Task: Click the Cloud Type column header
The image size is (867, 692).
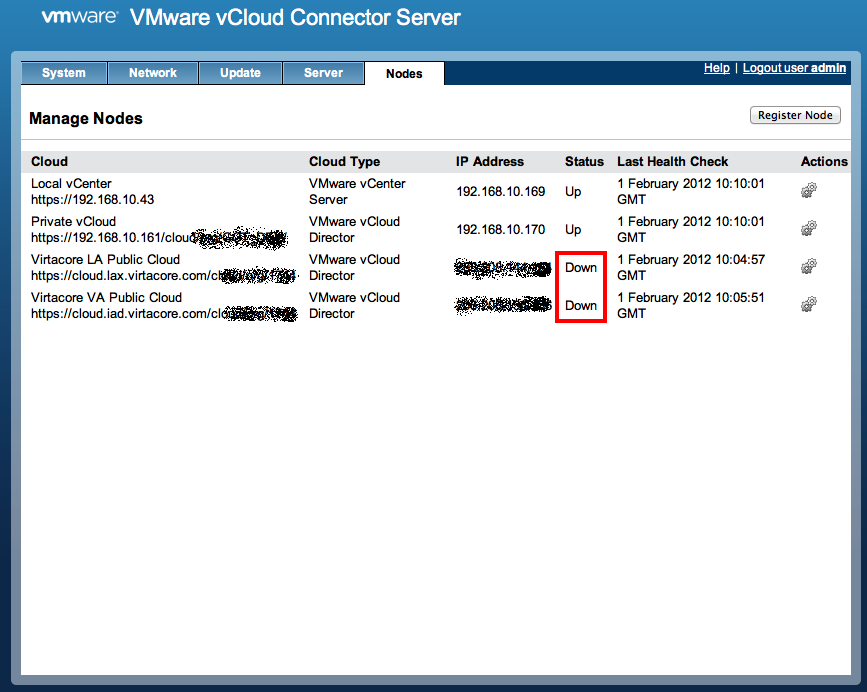Action: 344,161
